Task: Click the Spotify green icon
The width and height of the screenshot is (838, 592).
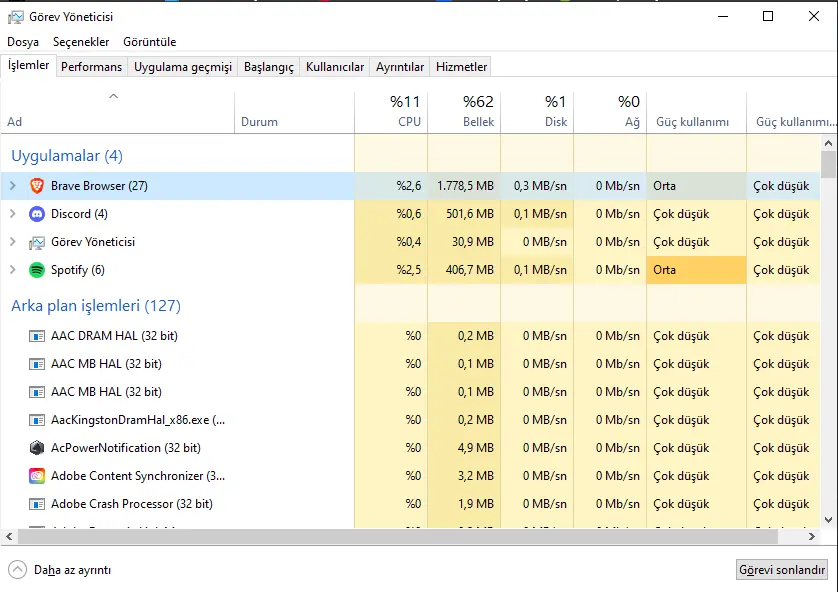Action: (x=37, y=270)
